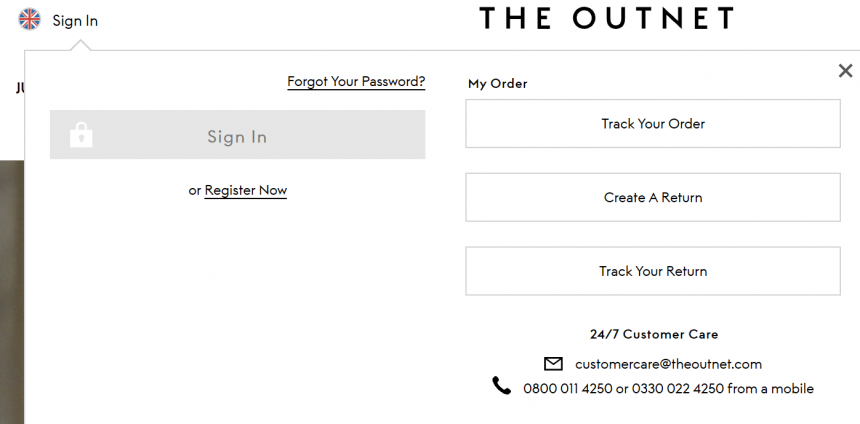Click the 24/7 Customer Care heading
The height and width of the screenshot is (424, 860).
tap(654, 334)
